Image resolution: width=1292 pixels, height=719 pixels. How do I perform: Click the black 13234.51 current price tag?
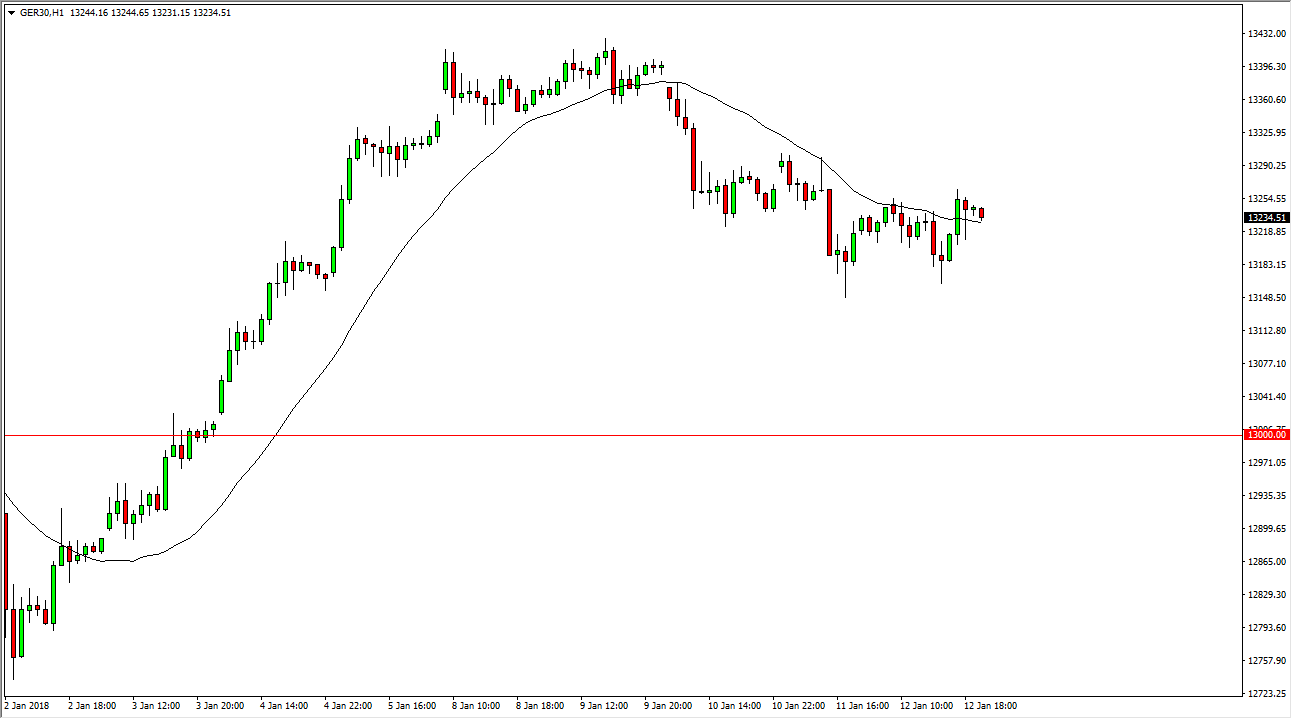1264,217
